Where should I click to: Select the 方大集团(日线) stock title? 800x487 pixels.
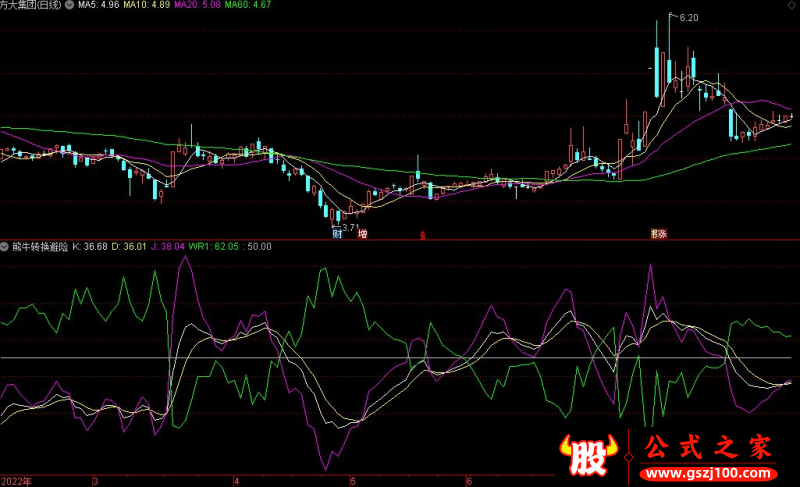pos(31,5)
